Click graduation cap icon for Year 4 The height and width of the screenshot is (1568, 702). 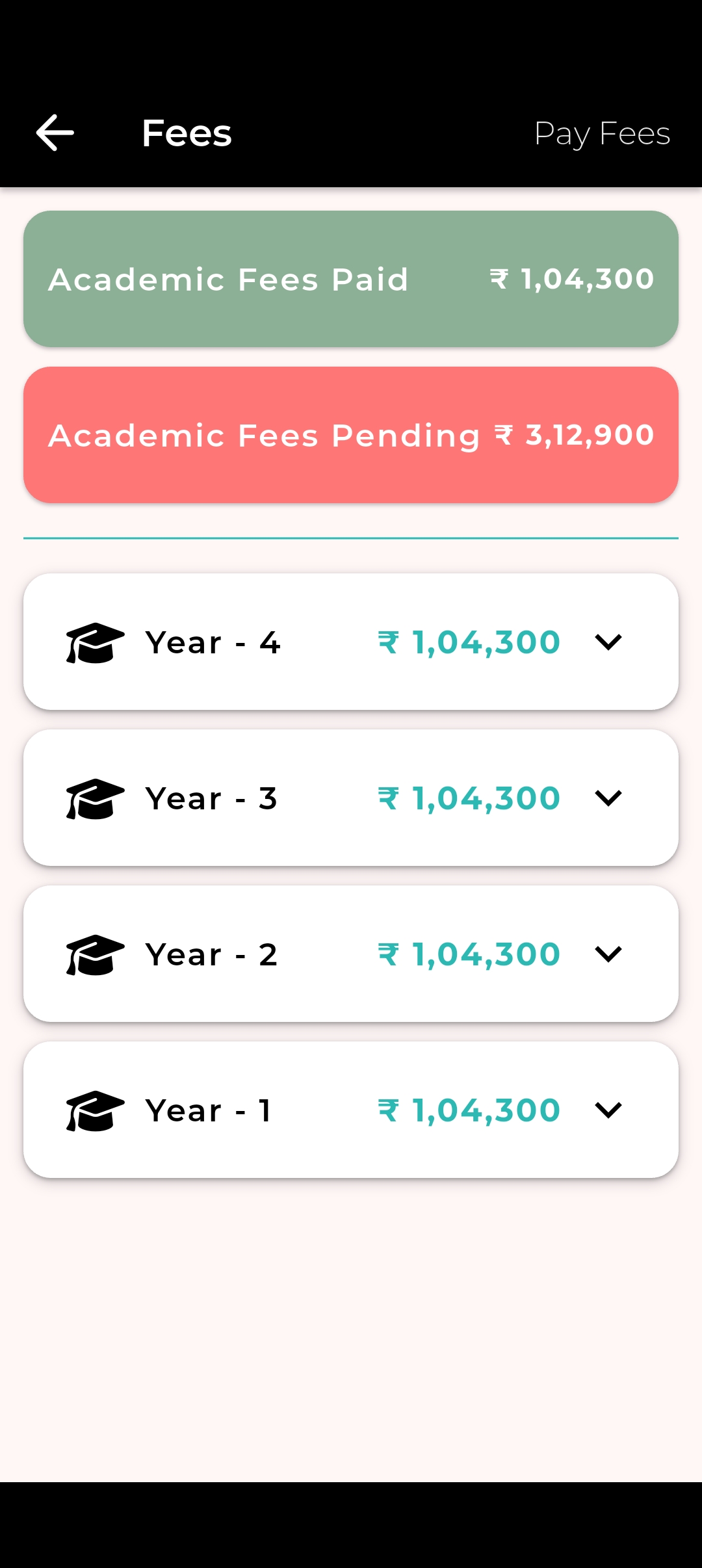[95, 642]
